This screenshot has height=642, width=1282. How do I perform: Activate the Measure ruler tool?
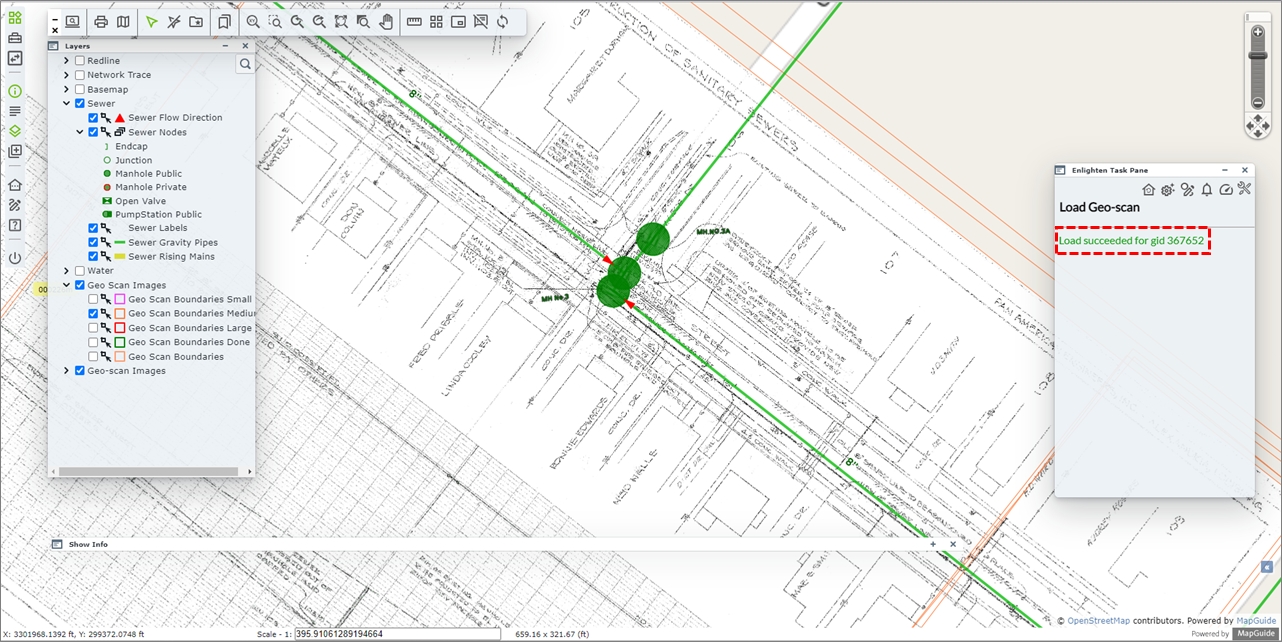pos(414,21)
